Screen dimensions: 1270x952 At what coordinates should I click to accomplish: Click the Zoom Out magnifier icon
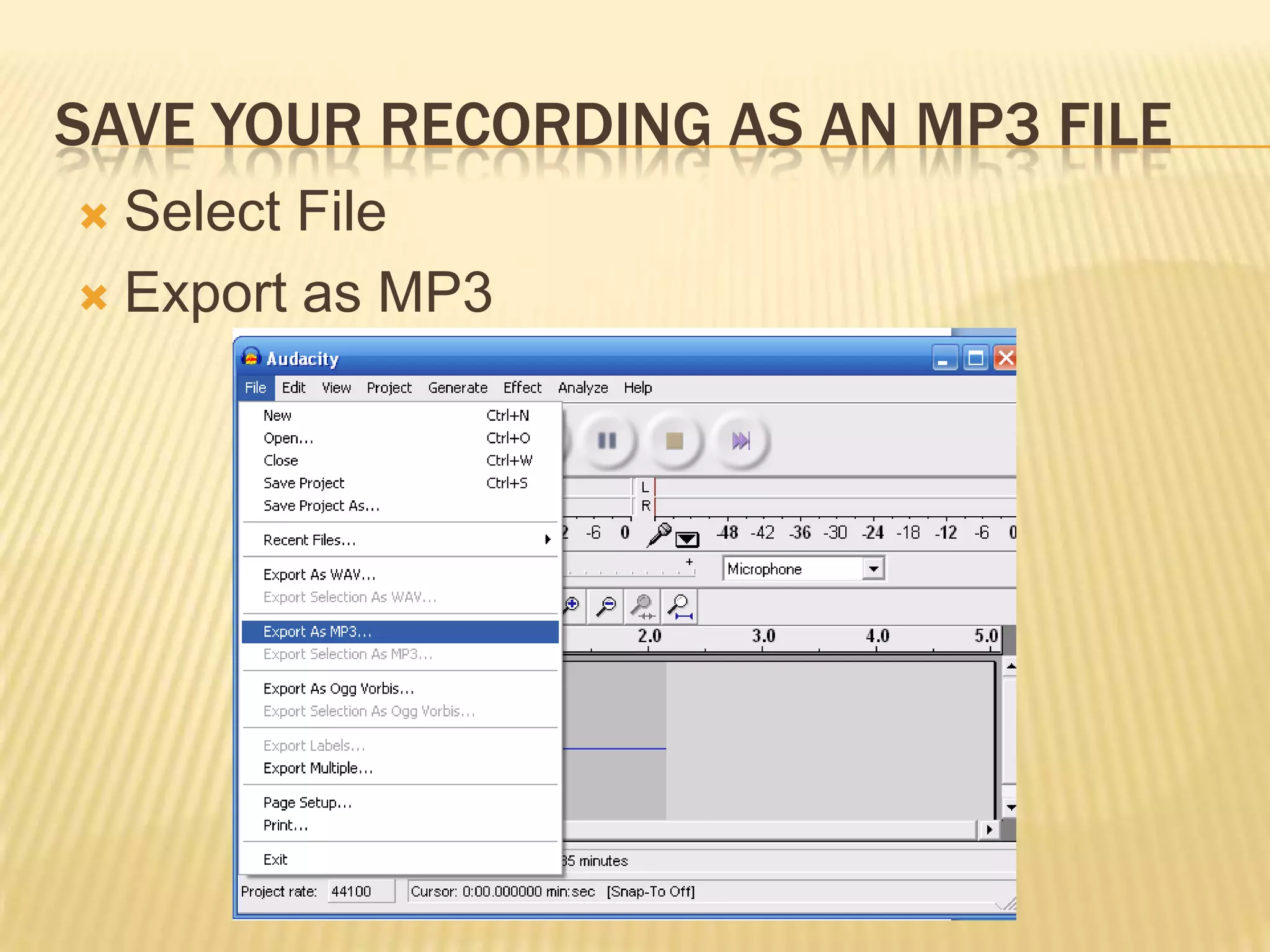(x=606, y=606)
